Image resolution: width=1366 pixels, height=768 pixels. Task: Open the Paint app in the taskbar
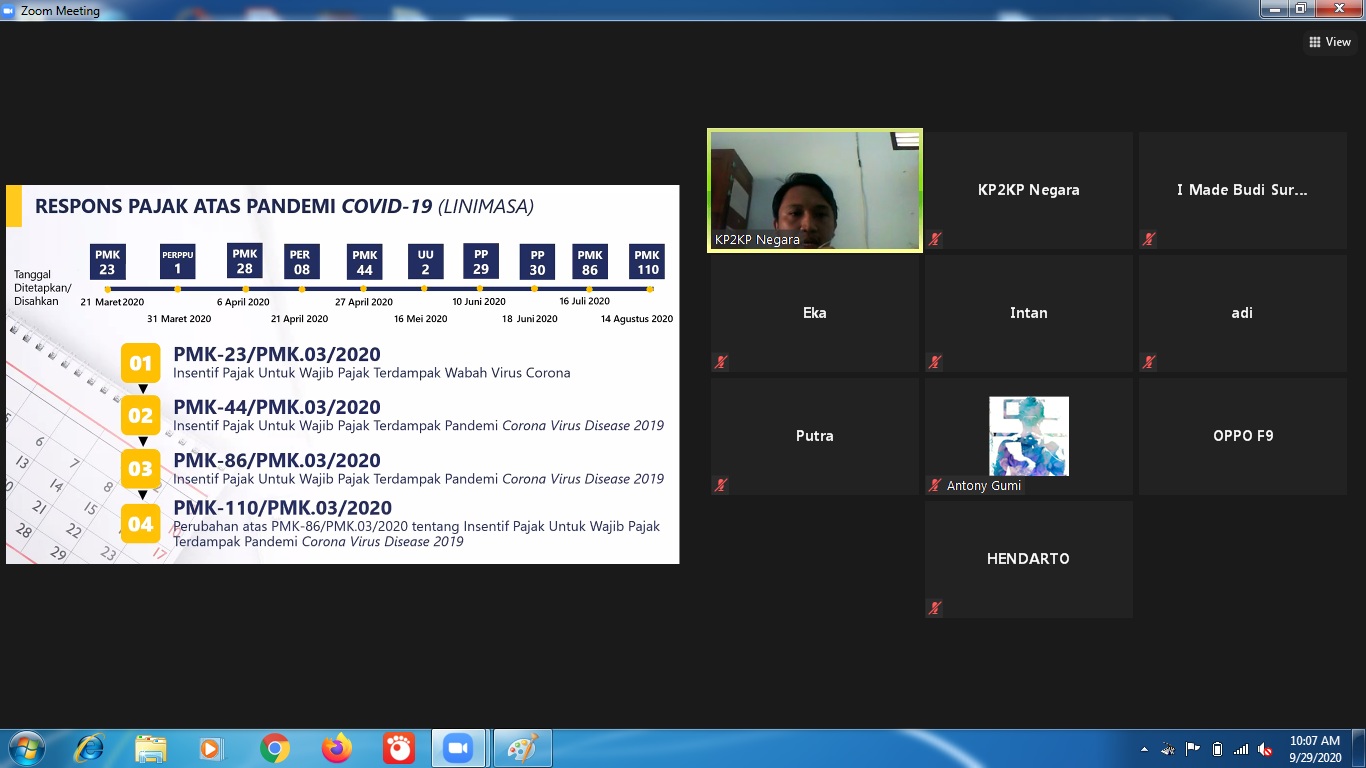(x=521, y=748)
